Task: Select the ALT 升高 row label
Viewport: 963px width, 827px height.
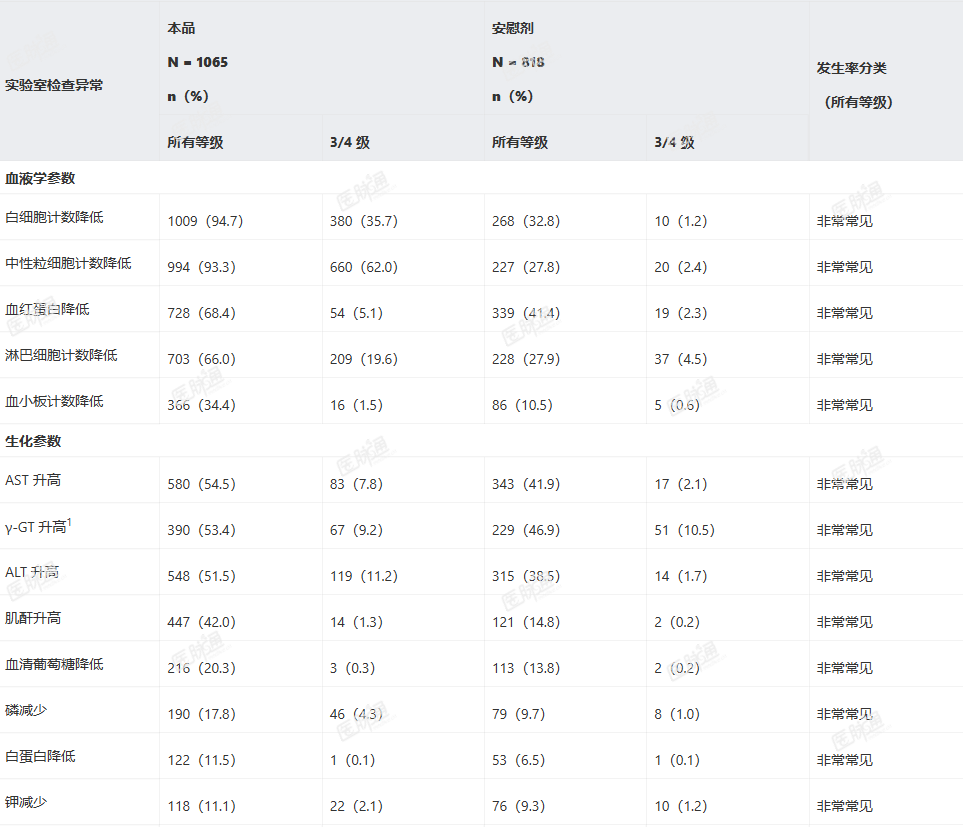Action: 32,572
